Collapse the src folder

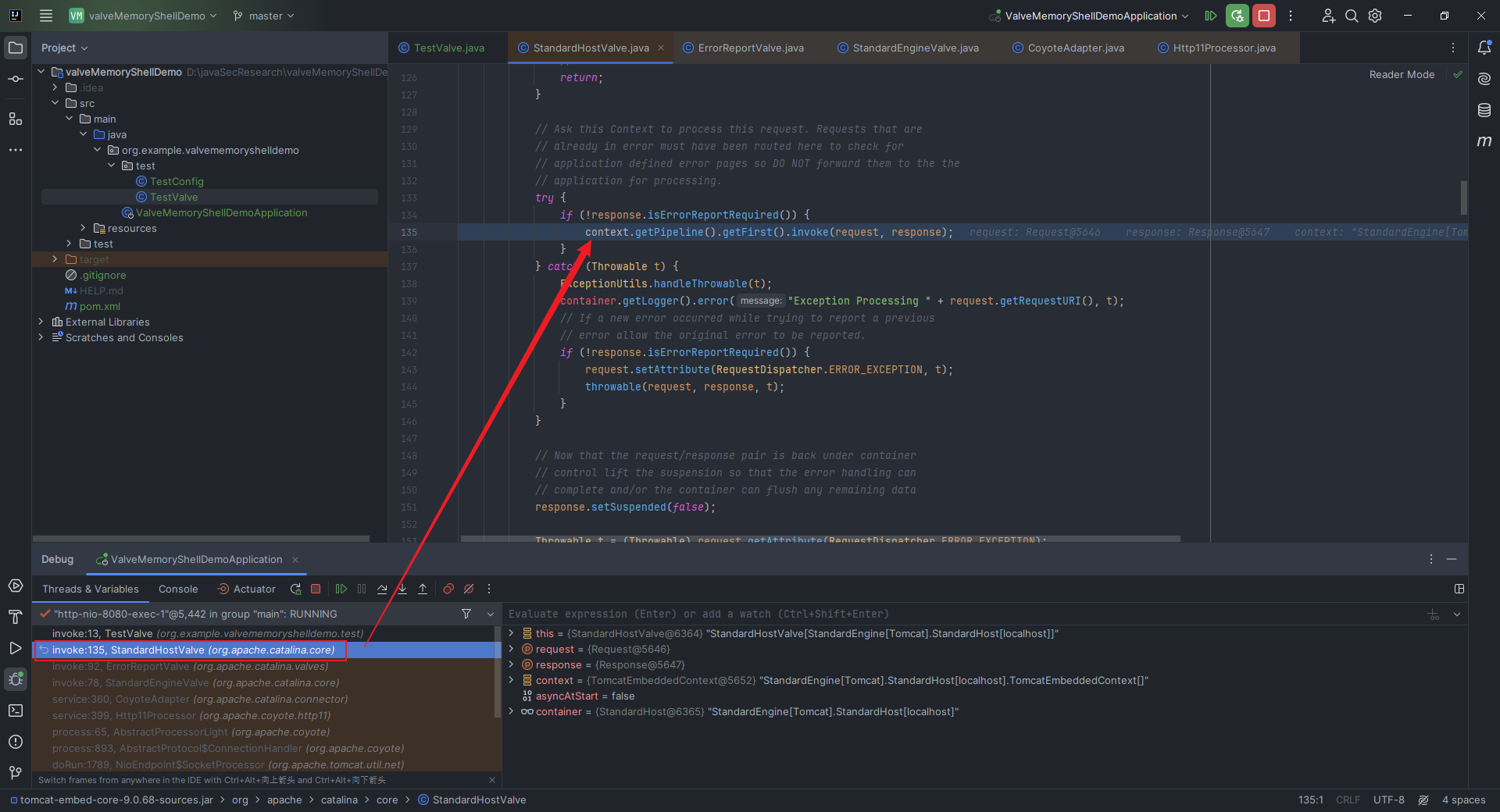55,103
